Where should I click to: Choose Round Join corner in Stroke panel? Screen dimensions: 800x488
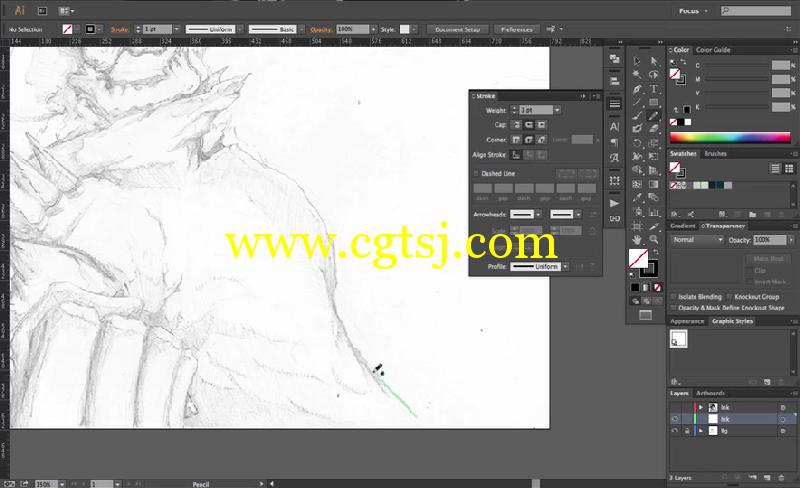coord(529,140)
